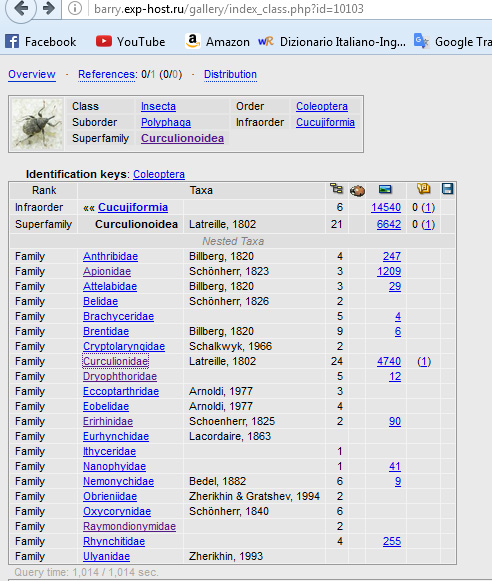Open the Dryophthoridae family link
The width and height of the screenshot is (492, 581).
pyautogui.click(x=120, y=376)
